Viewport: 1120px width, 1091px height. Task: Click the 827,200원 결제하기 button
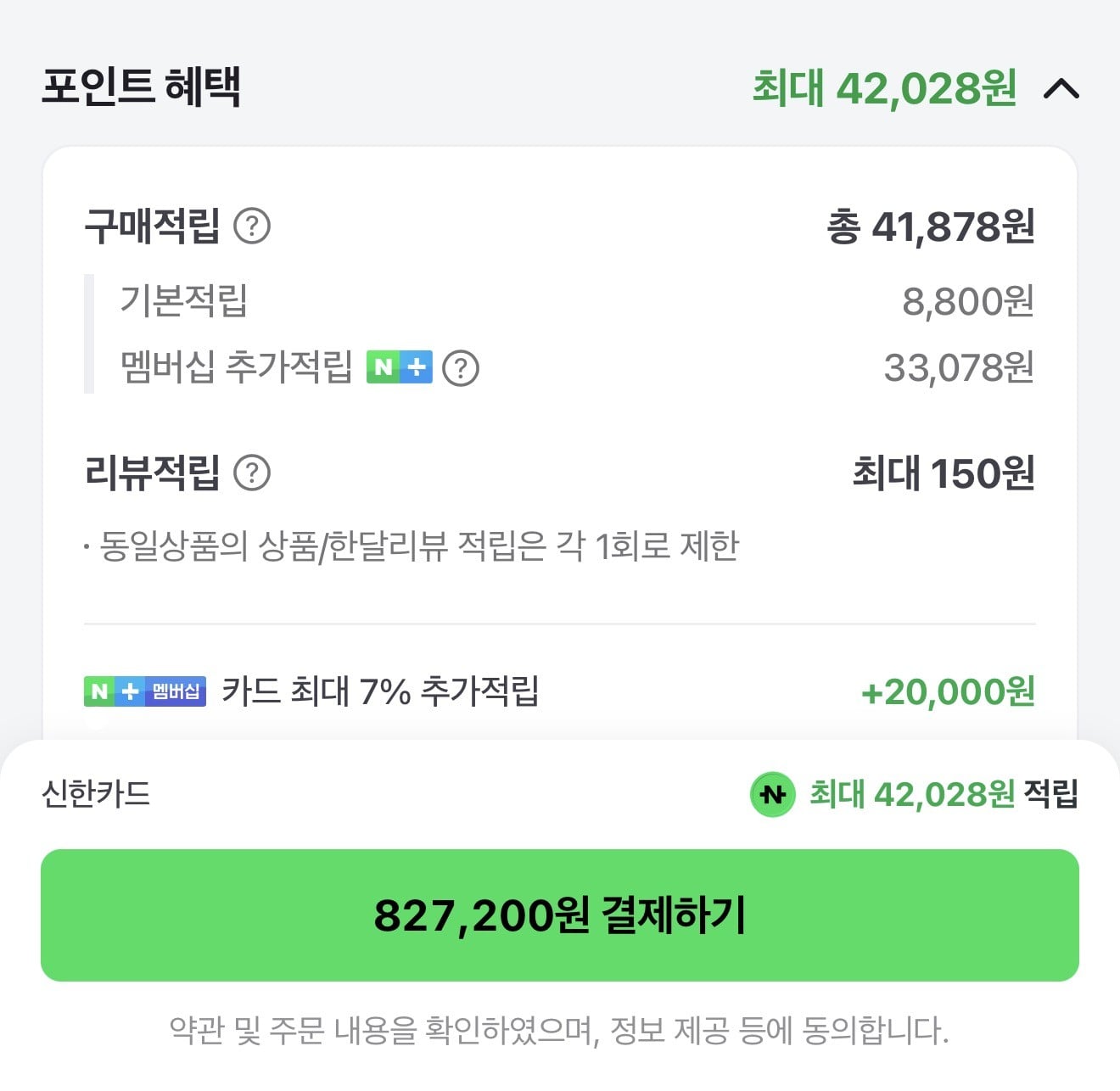point(560,915)
